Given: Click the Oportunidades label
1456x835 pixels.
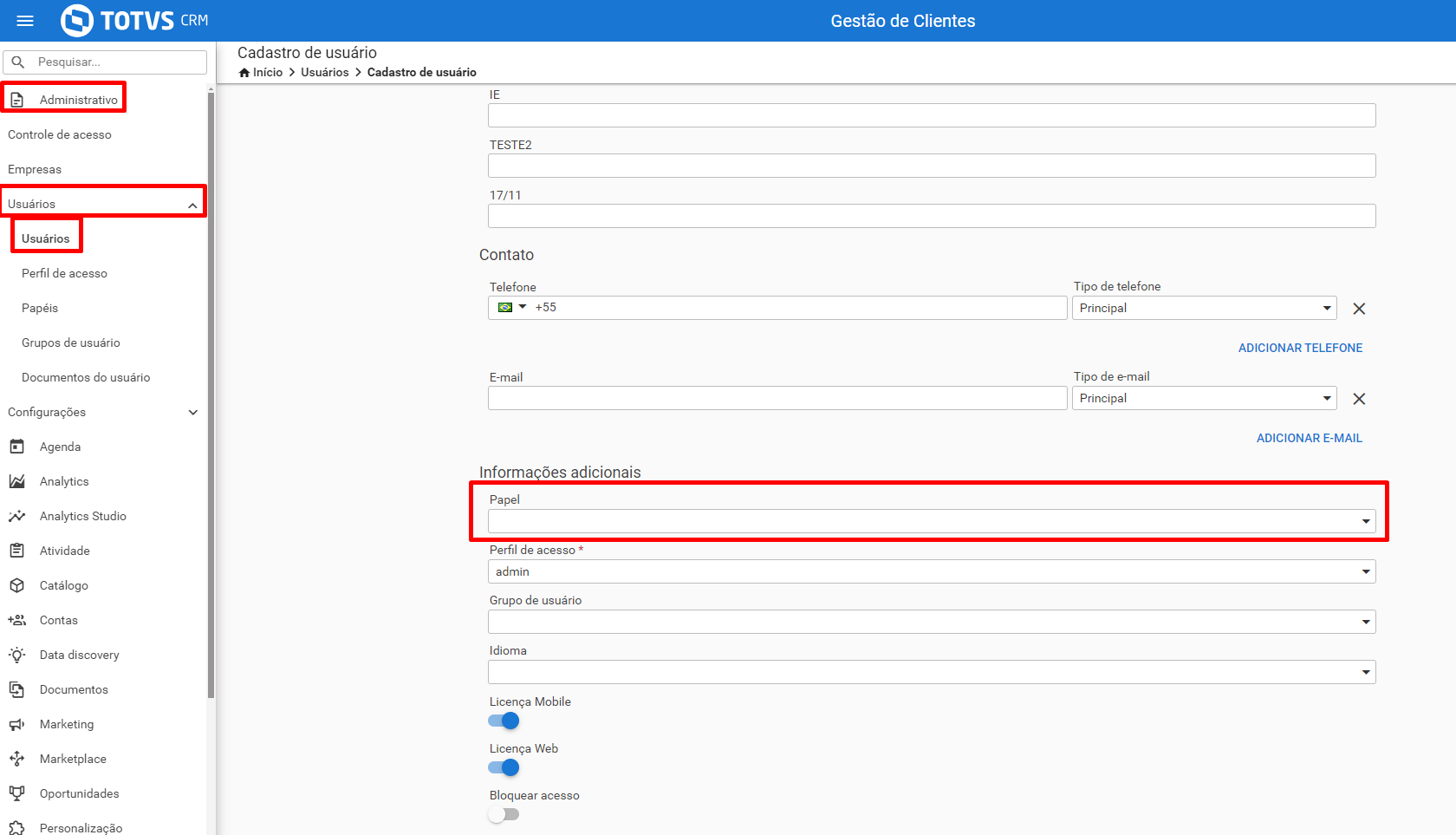Looking at the screenshot, I should (80, 793).
